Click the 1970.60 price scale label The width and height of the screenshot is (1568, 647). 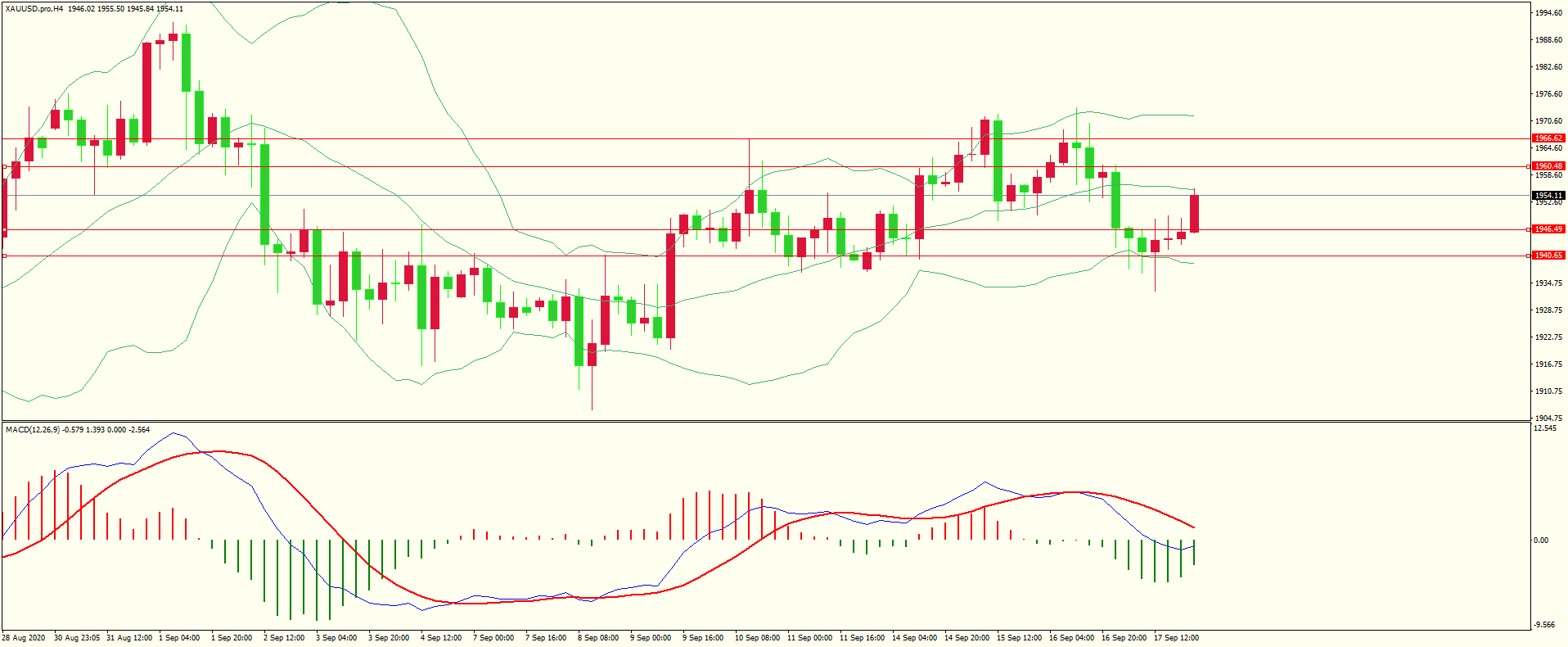1549,120
